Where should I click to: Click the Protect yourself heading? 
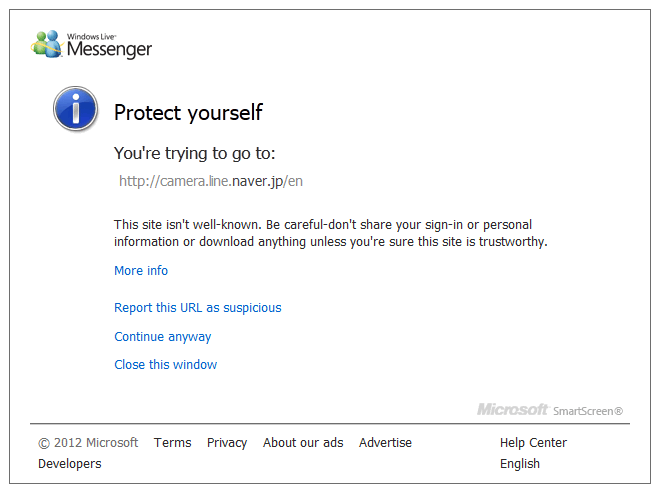point(188,112)
